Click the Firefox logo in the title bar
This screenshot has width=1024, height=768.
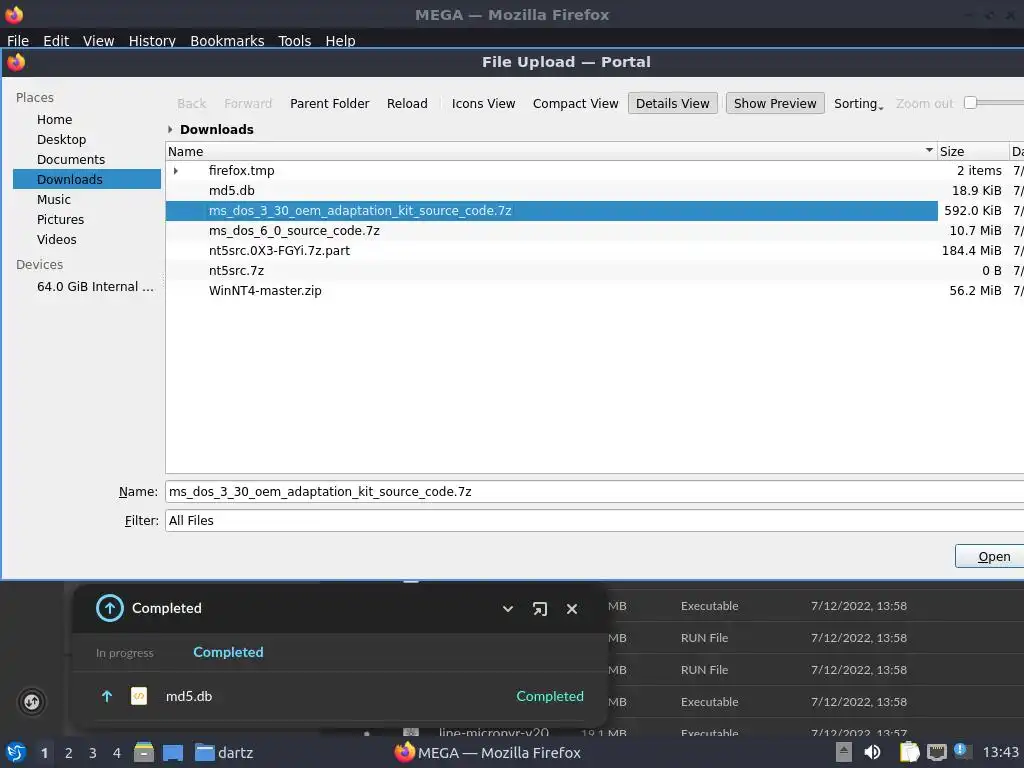pos(14,14)
